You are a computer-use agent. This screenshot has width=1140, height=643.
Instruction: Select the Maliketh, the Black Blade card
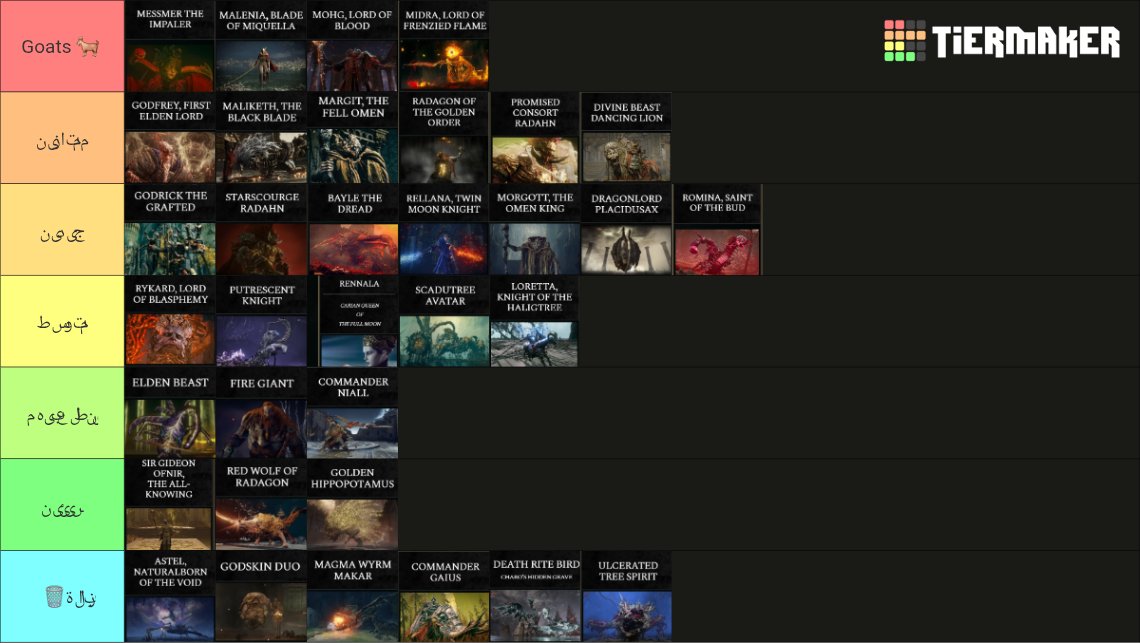coord(261,137)
